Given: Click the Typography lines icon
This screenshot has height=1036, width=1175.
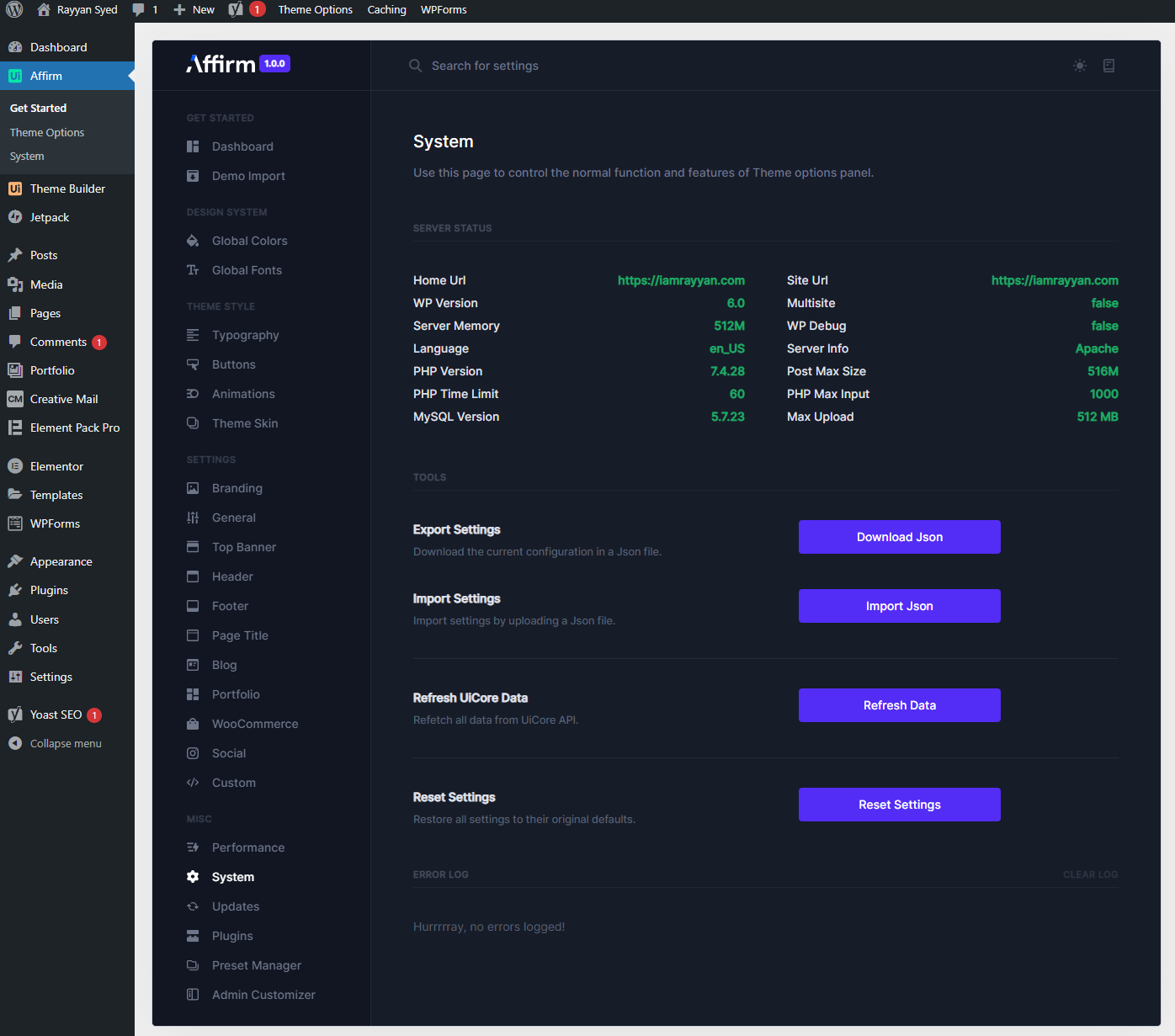Looking at the screenshot, I should [x=193, y=335].
